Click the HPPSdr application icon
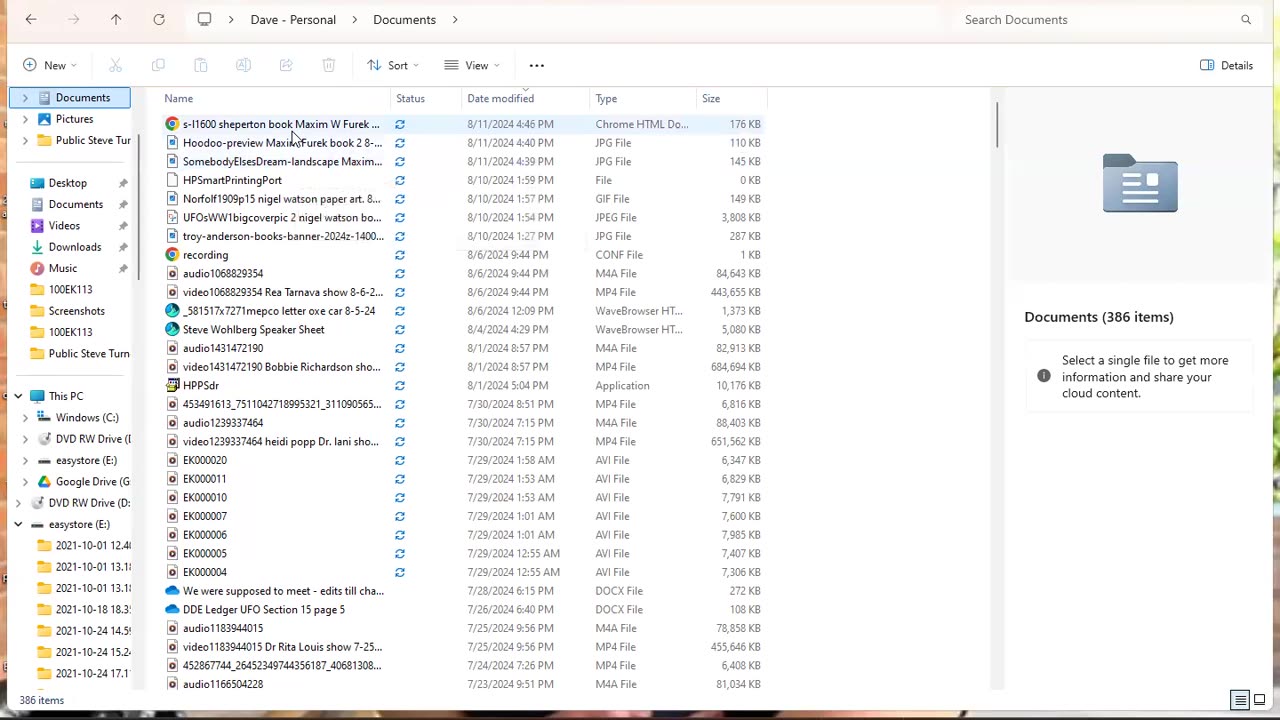Image resolution: width=1280 pixels, height=720 pixels. pyautogui.click(x=172, y=385)
